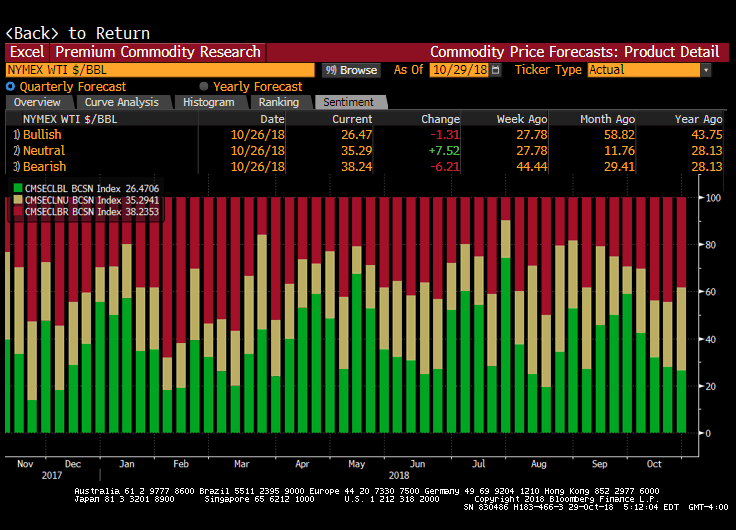
Task: Click Bullish year ago value 43.75
Action: point(706,135)
